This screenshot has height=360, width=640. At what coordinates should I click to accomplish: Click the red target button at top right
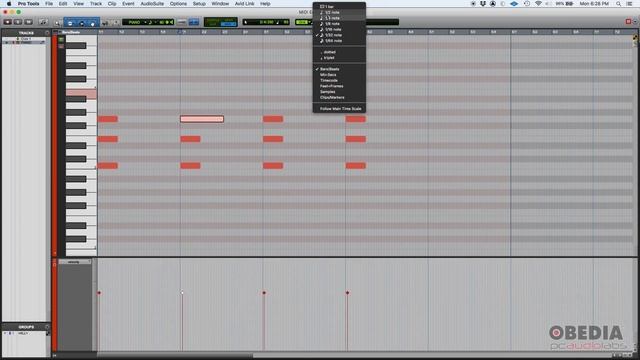(628, 21)
